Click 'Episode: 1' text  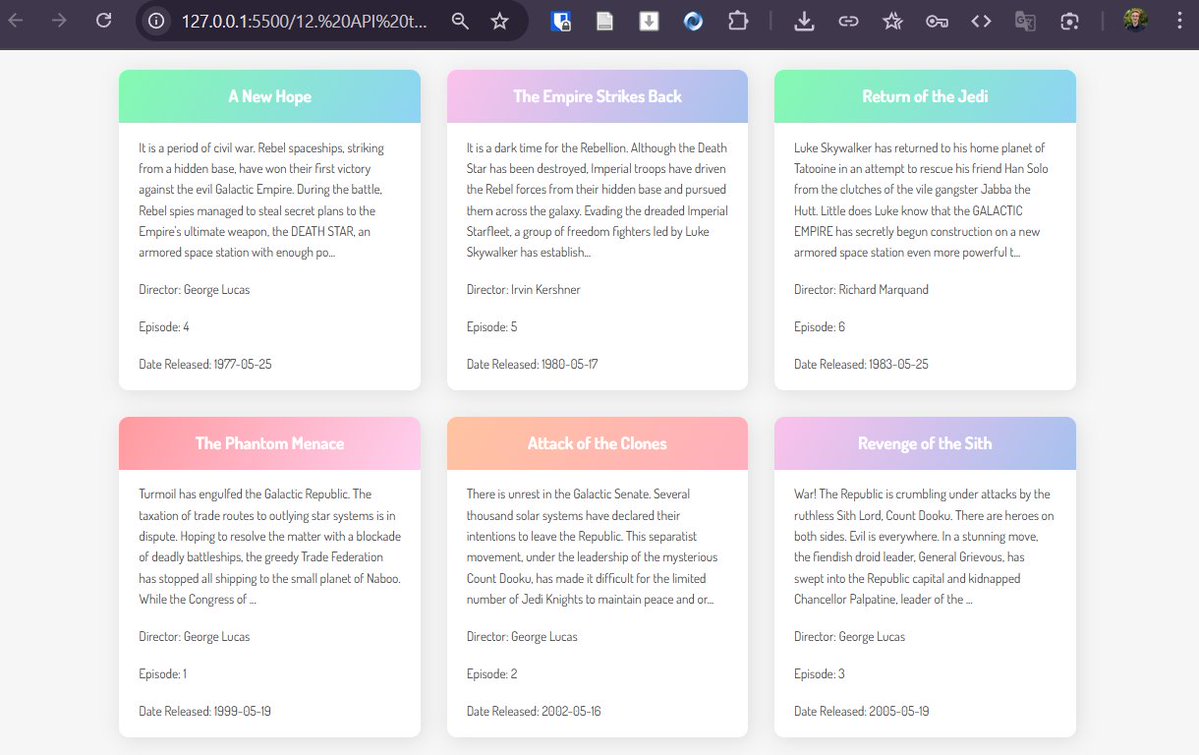(x=162, y=674)
